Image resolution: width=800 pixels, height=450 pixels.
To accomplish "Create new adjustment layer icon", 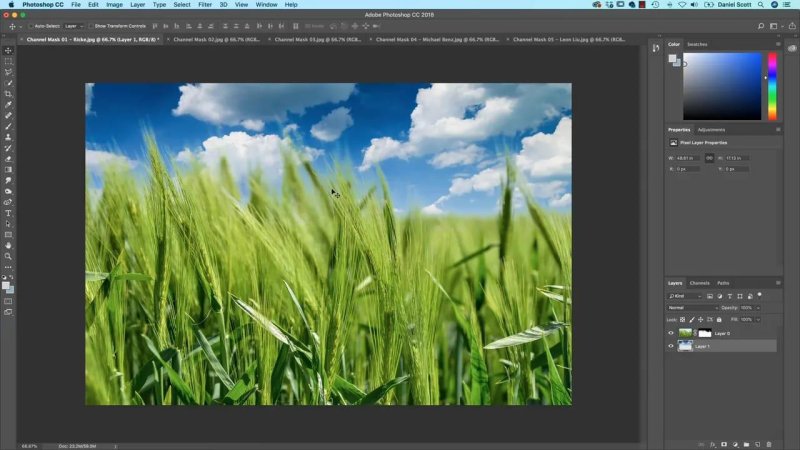I will pyautogui.click(x=735, y=444).
